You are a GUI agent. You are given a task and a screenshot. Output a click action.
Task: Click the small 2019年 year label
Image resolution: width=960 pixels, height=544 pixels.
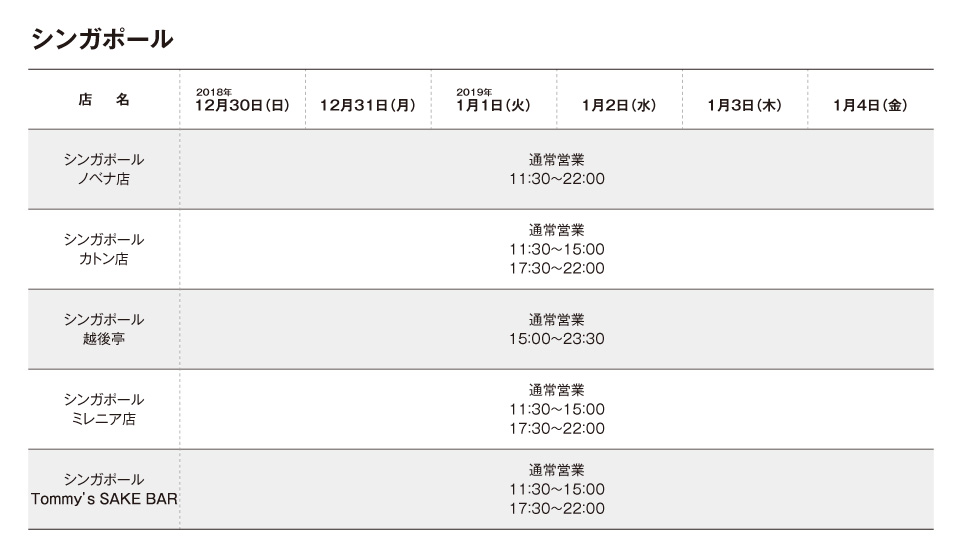tap(474, 91)
